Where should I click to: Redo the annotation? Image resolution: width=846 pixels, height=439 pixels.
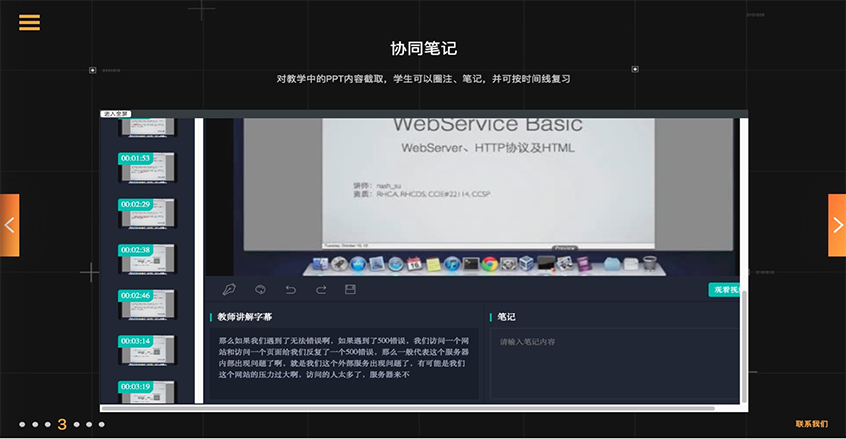tap(321, 290)
